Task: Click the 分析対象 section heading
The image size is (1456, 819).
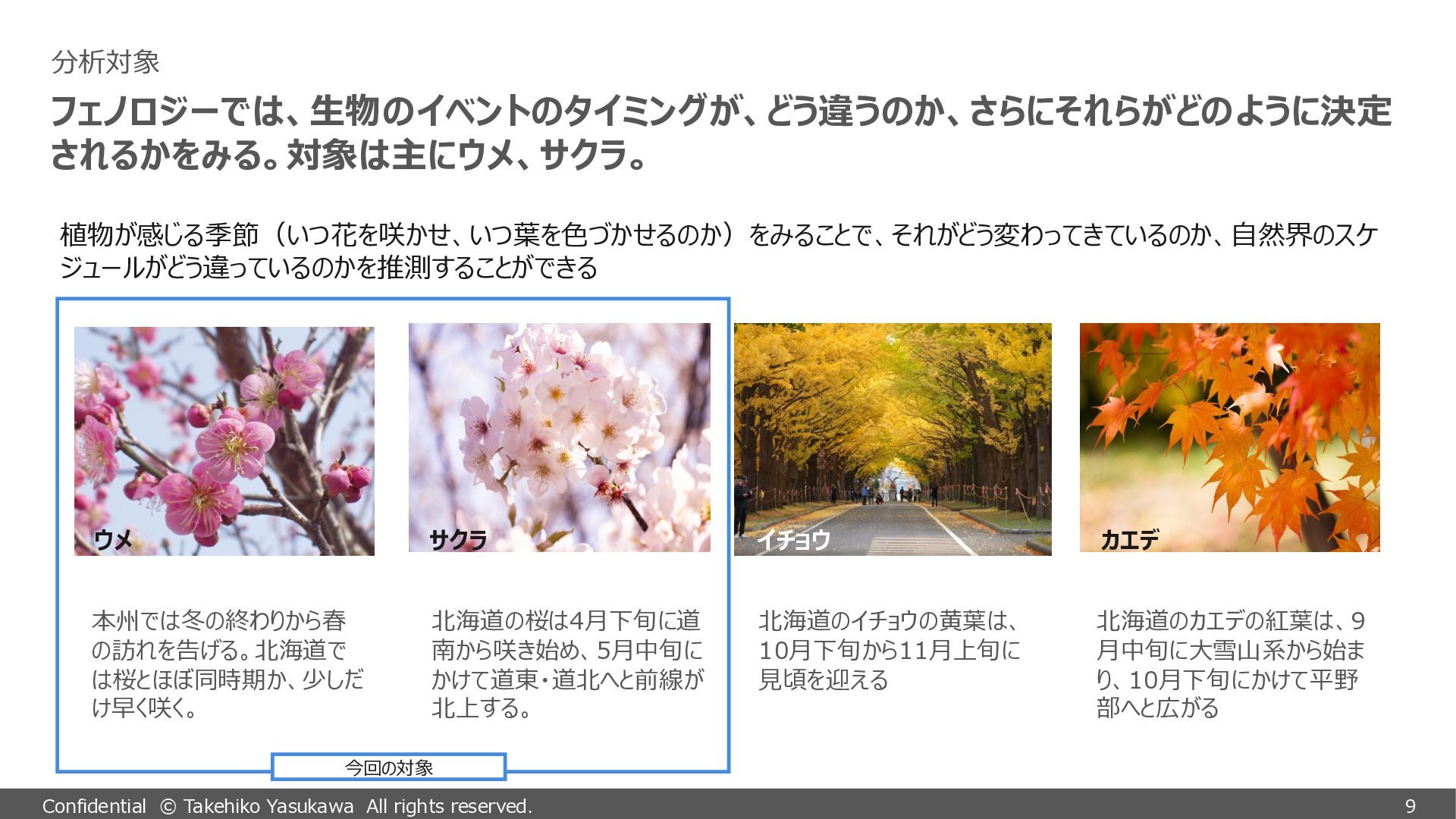Action: tap(105, 62)
